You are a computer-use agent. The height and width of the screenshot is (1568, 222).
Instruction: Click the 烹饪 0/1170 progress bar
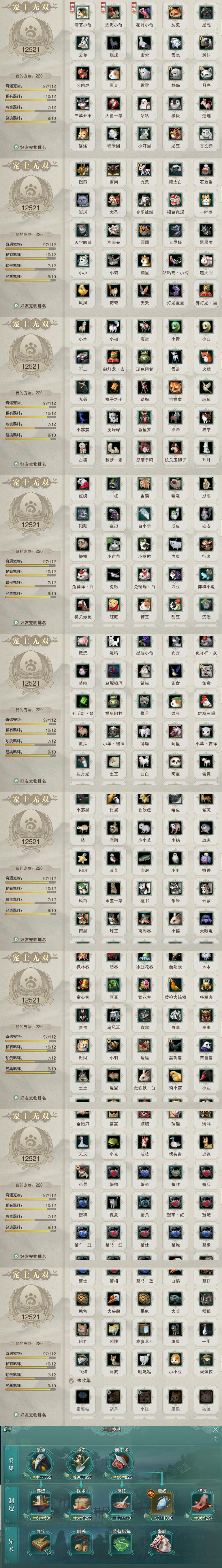click(x=122, y=1518)
